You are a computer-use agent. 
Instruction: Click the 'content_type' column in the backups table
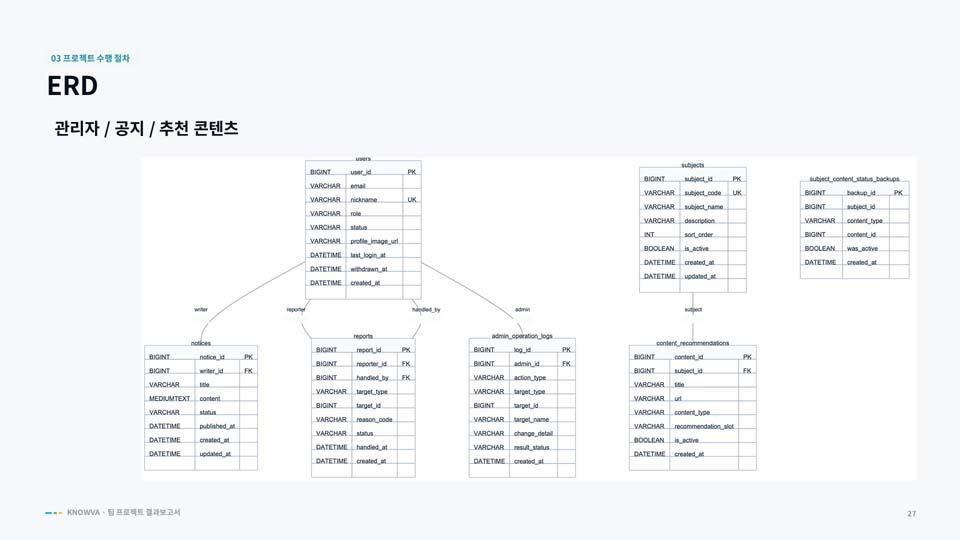tap(864, 221)
